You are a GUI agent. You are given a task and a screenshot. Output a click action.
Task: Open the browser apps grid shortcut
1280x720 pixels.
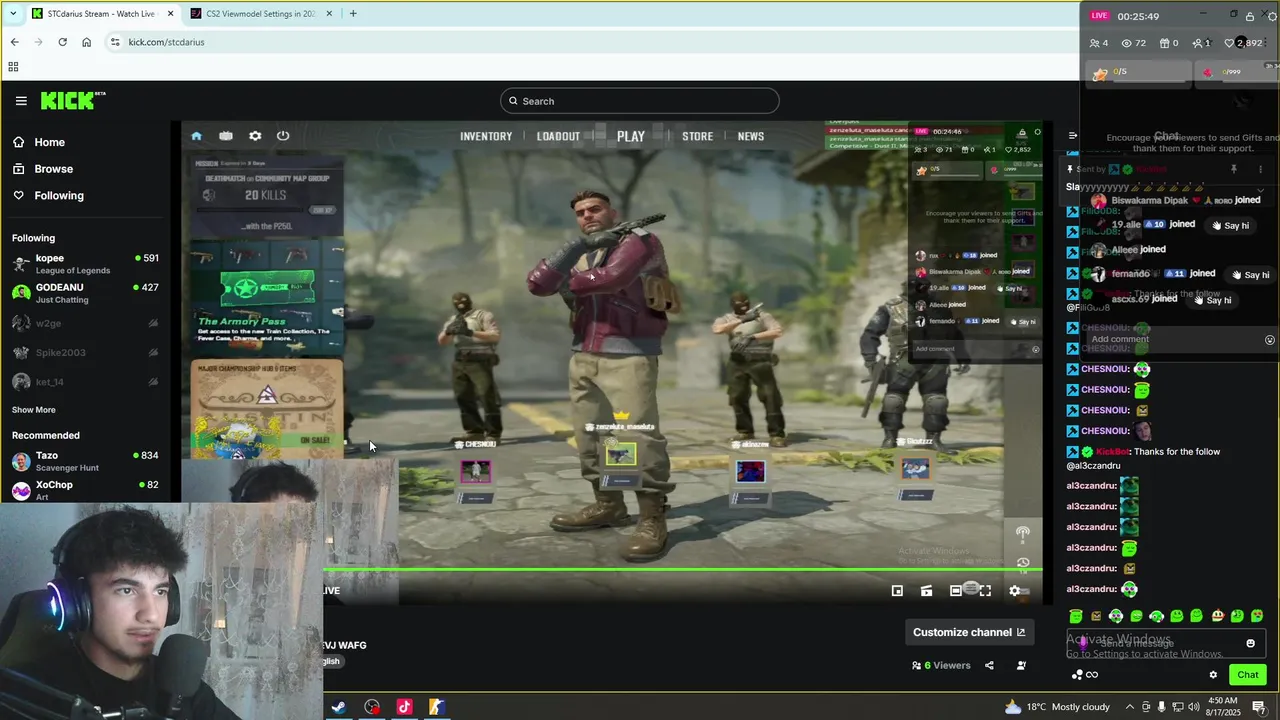[13, 67]
